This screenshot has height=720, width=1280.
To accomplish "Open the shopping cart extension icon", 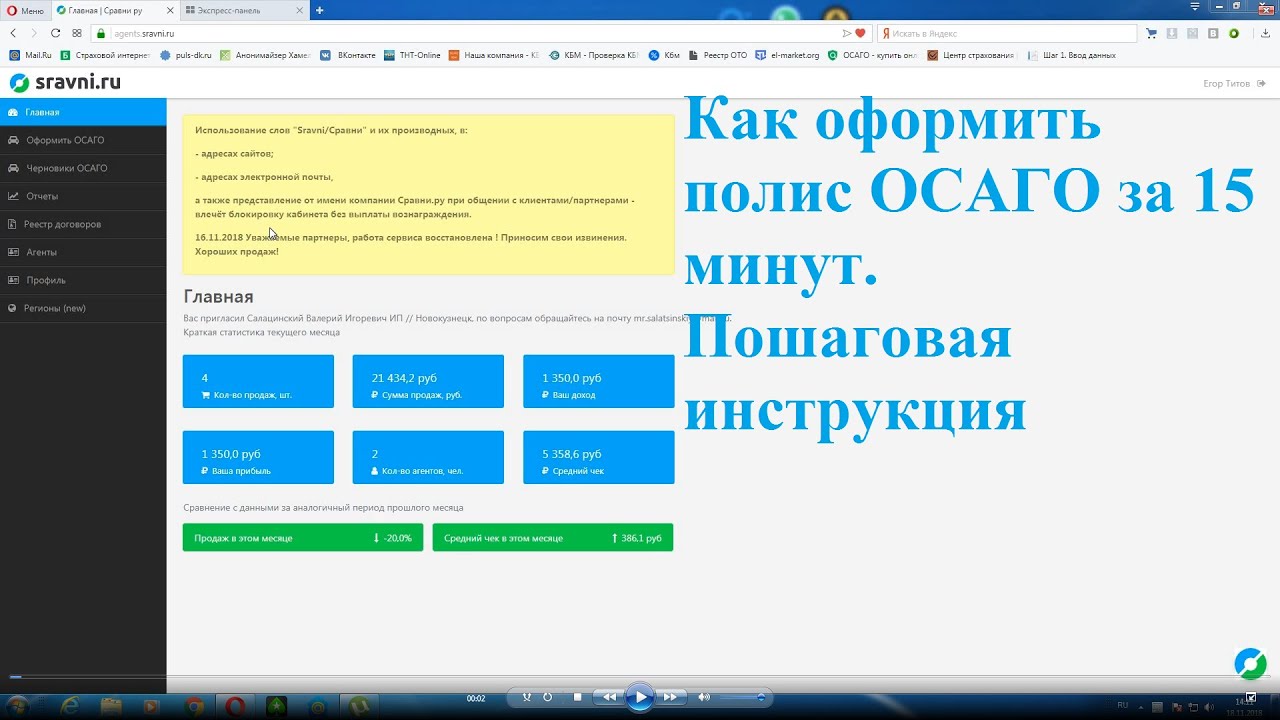I will click(1152, 33).
